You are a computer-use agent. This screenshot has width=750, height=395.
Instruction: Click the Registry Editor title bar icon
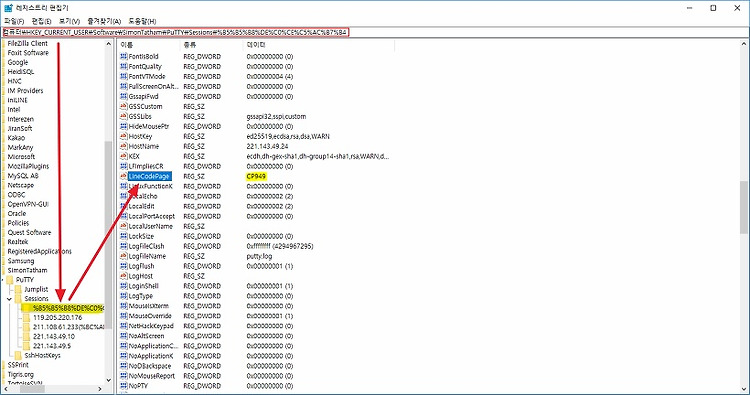8,8
